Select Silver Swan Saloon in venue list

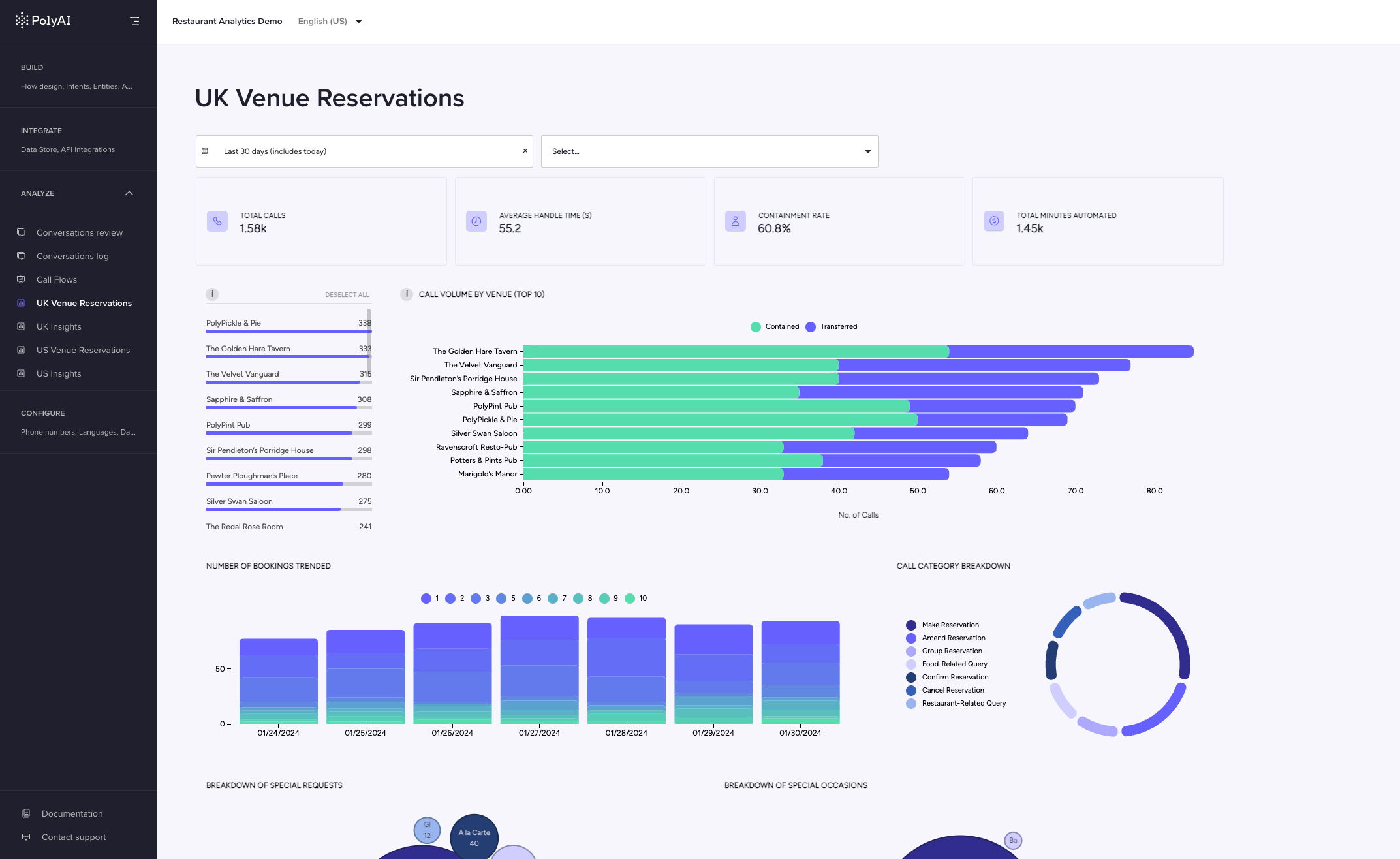point(288,503)
